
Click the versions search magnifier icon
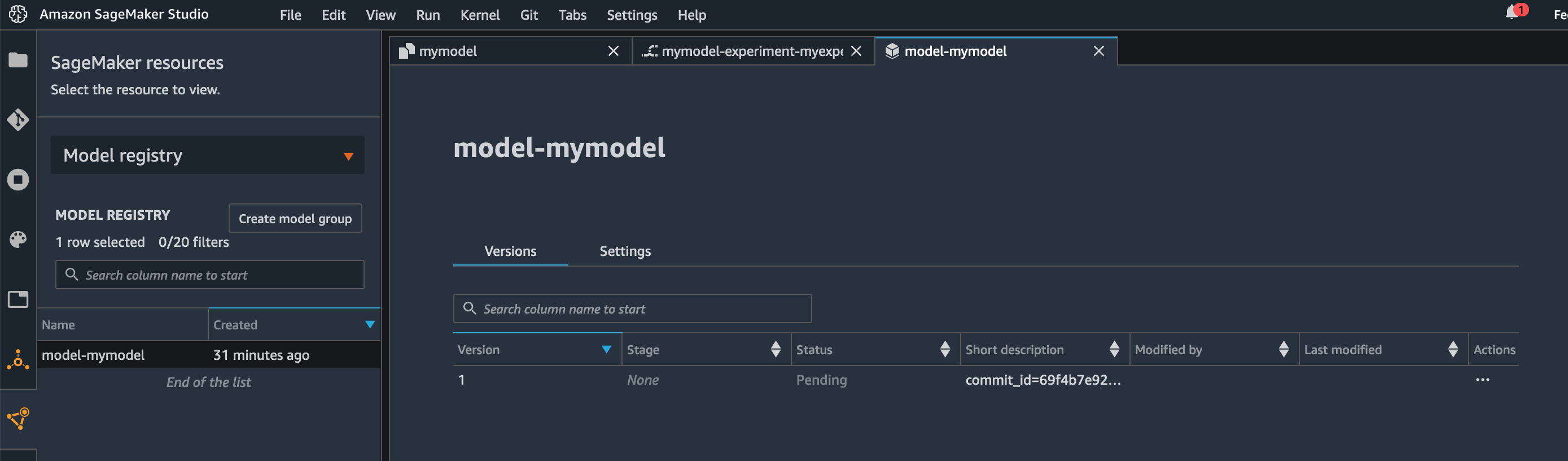point(469,308)
